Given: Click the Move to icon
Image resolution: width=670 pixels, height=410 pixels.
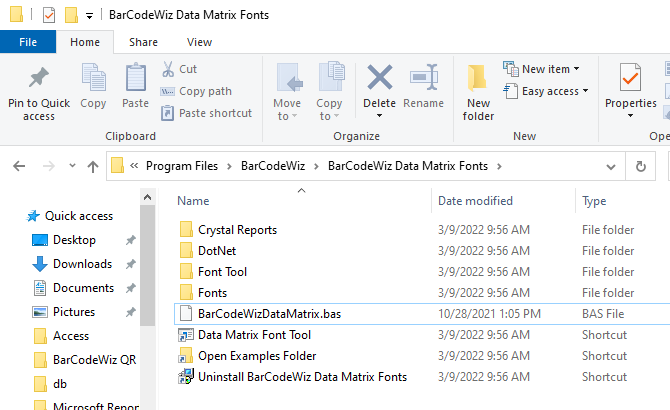Looking at the screenshot, I should click(x=289, y=77).
